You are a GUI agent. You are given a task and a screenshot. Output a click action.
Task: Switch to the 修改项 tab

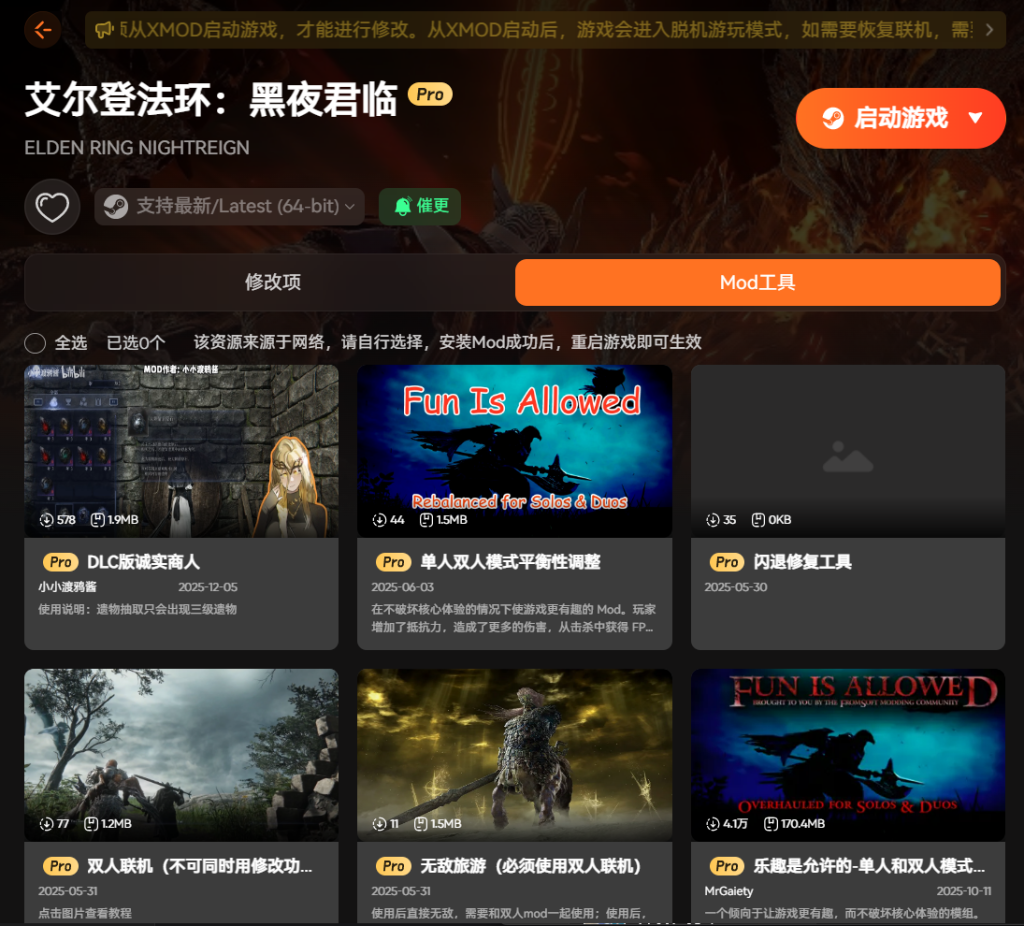pyautogui.click(x=273, y=282)
